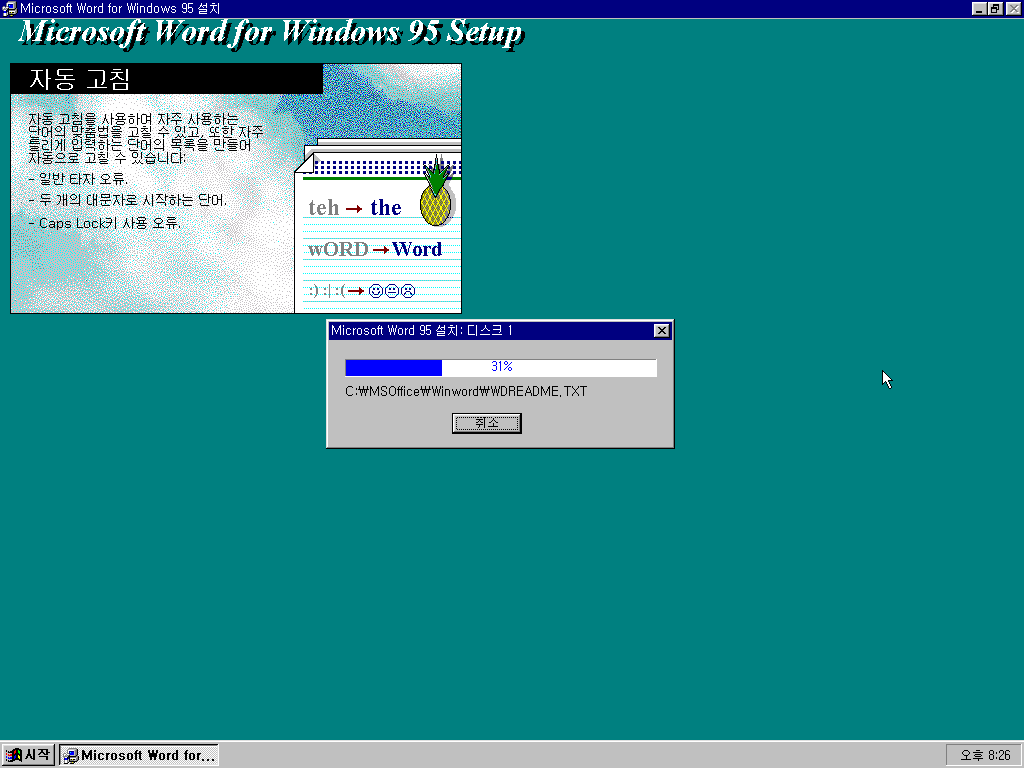Select the Microsoft Word for... taskbar button
Image resolution: width=1024 pixels, height=768 pixels.
[x=139, y=756]
